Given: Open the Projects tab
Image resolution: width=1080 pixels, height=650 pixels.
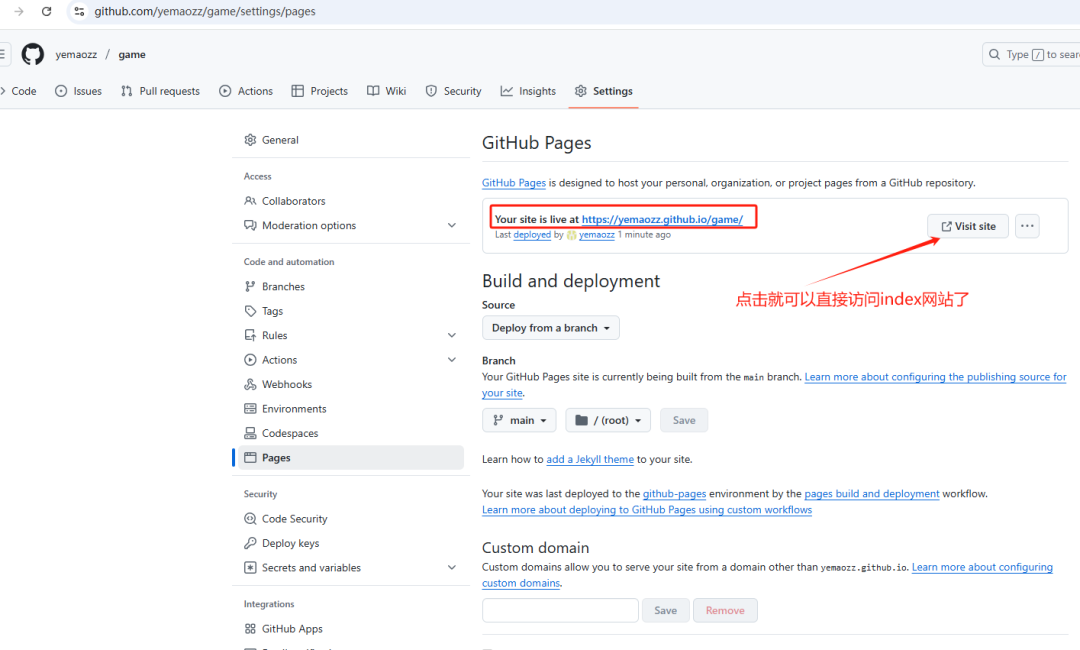Looking at the screenshot, I should [320, 91].
